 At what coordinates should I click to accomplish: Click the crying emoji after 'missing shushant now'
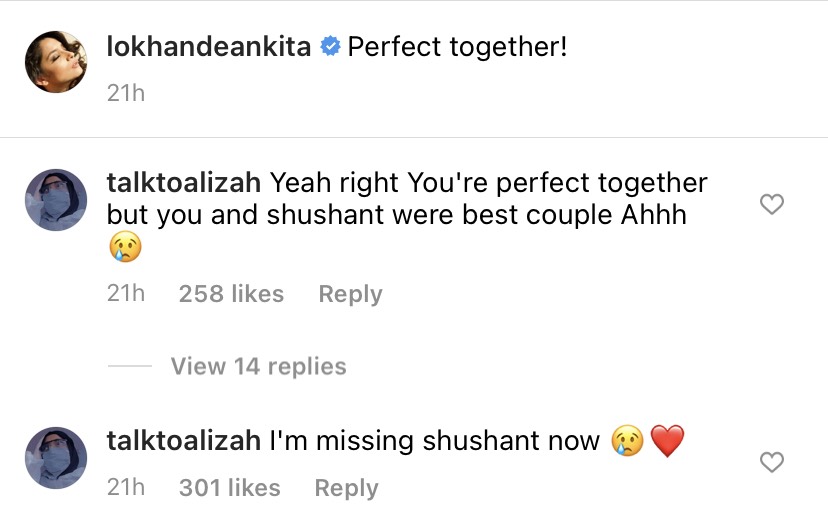click(627, 441)
